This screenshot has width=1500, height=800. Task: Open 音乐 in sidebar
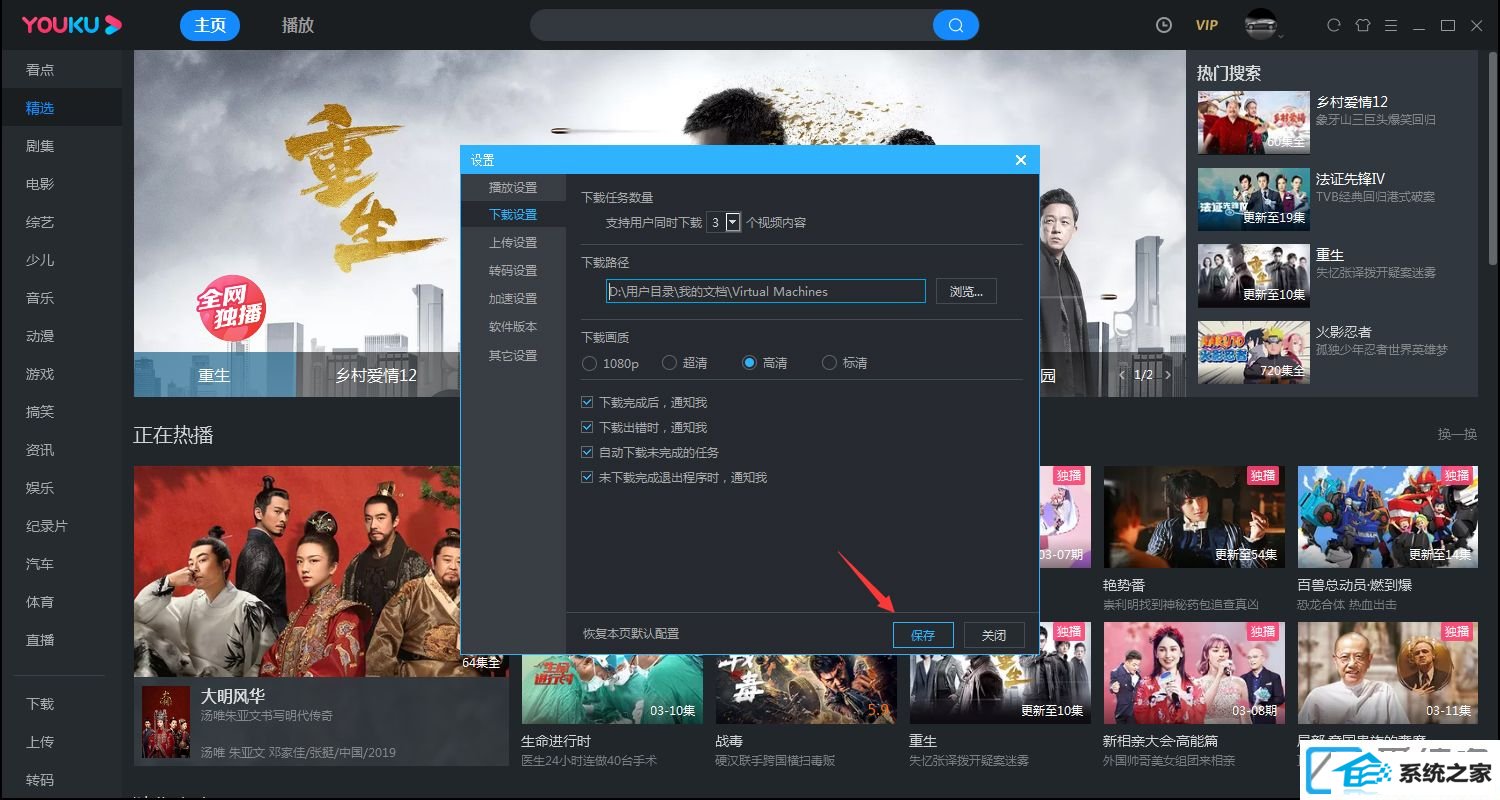click(40, 298)
